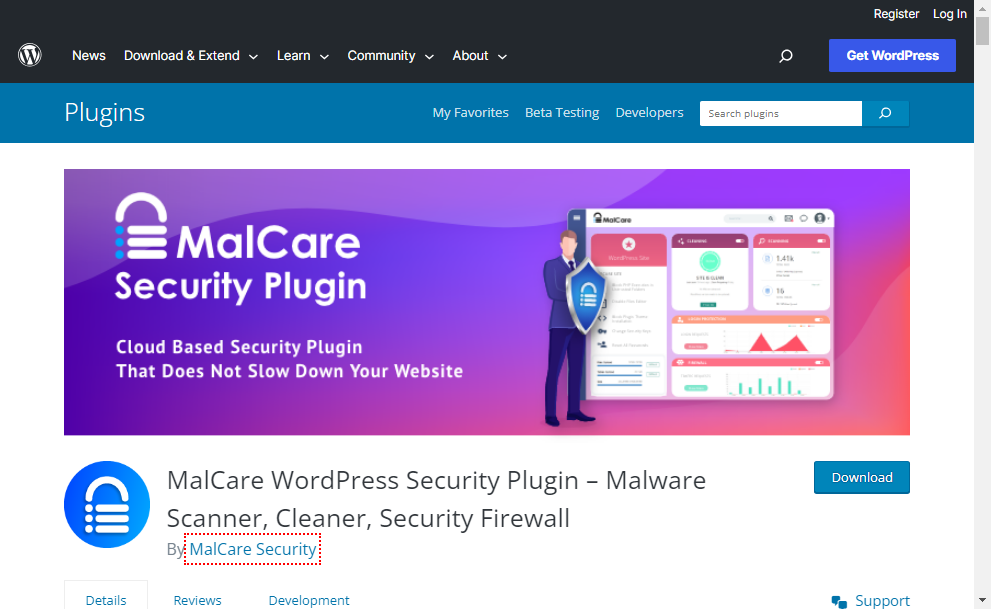Click the plugin search submit icon
Screen dimensions: 991x609
pyautogui.click(x=885, y=113)
